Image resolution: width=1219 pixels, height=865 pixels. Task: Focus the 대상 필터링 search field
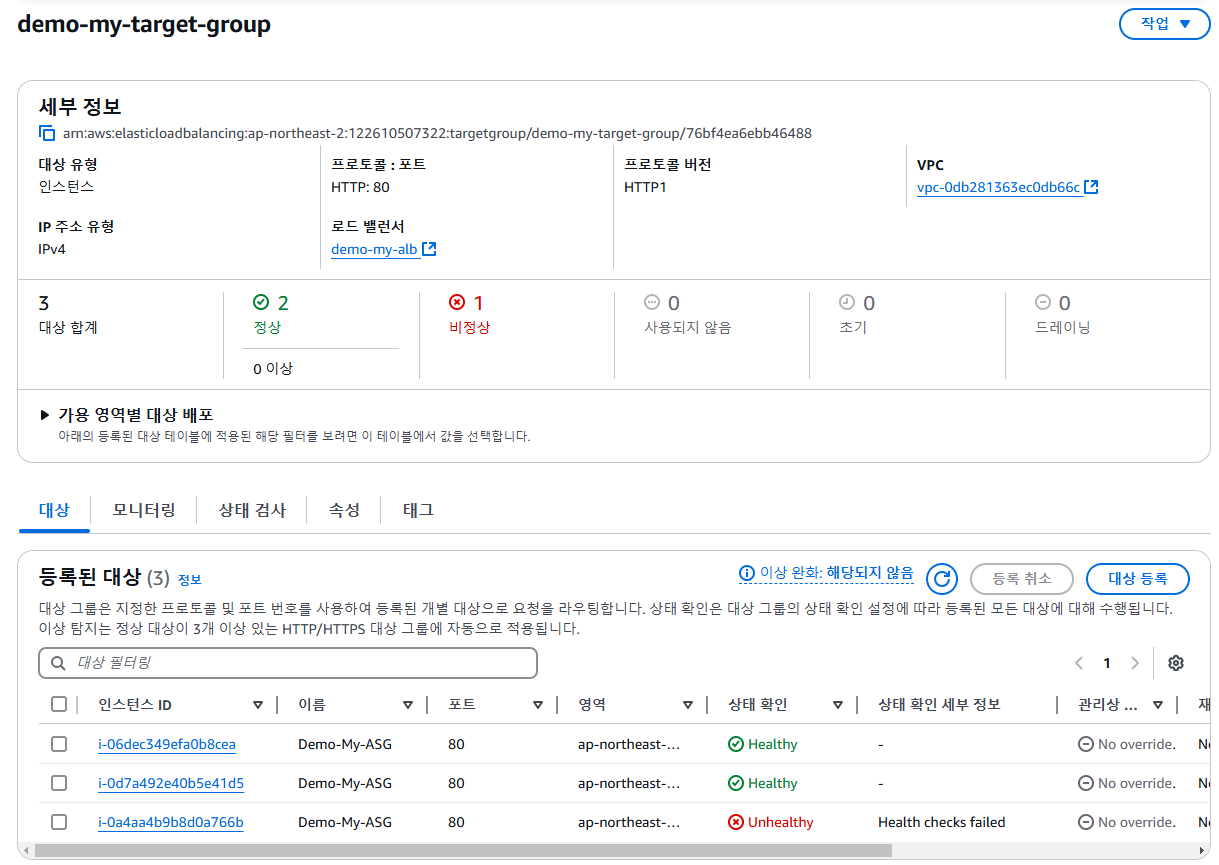[288, 663]
